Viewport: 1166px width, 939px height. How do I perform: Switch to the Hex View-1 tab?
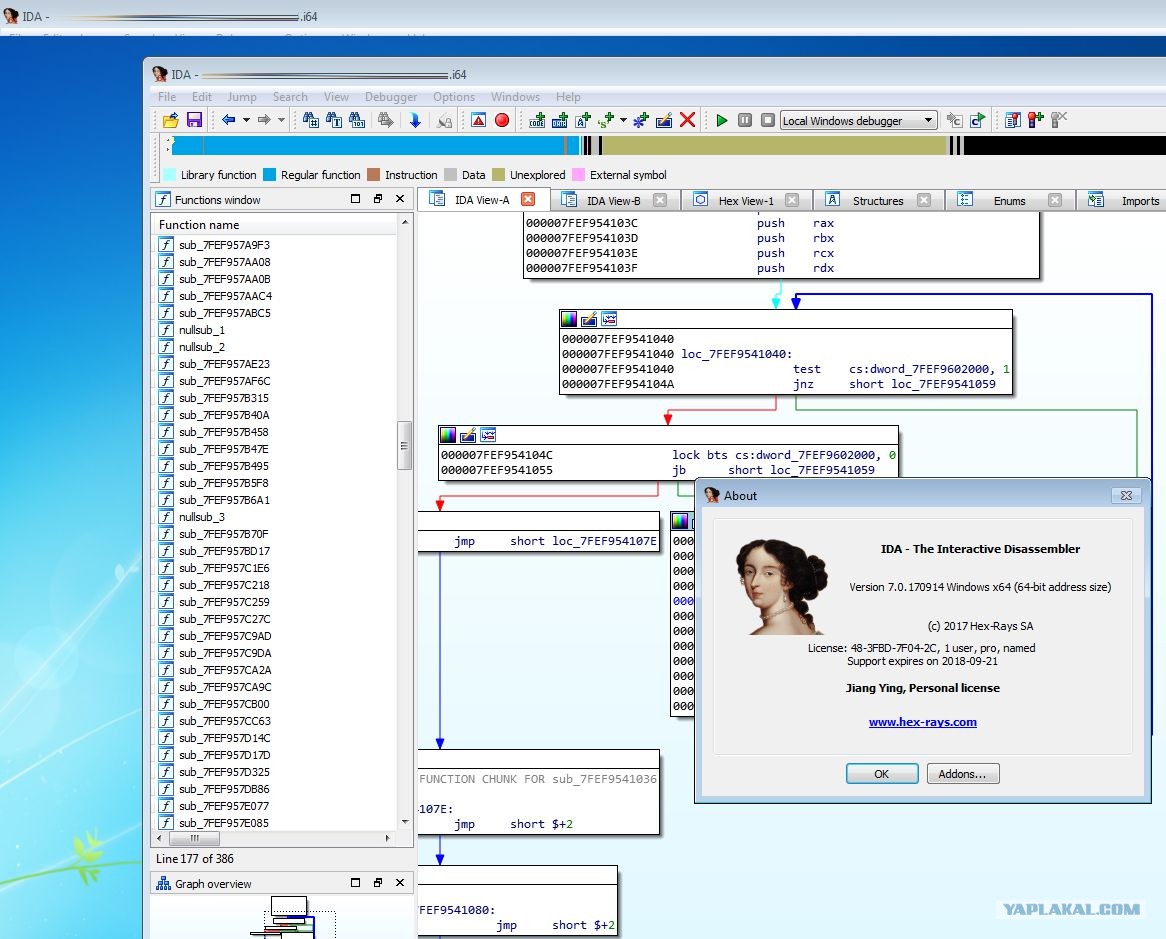coord(746,201)
